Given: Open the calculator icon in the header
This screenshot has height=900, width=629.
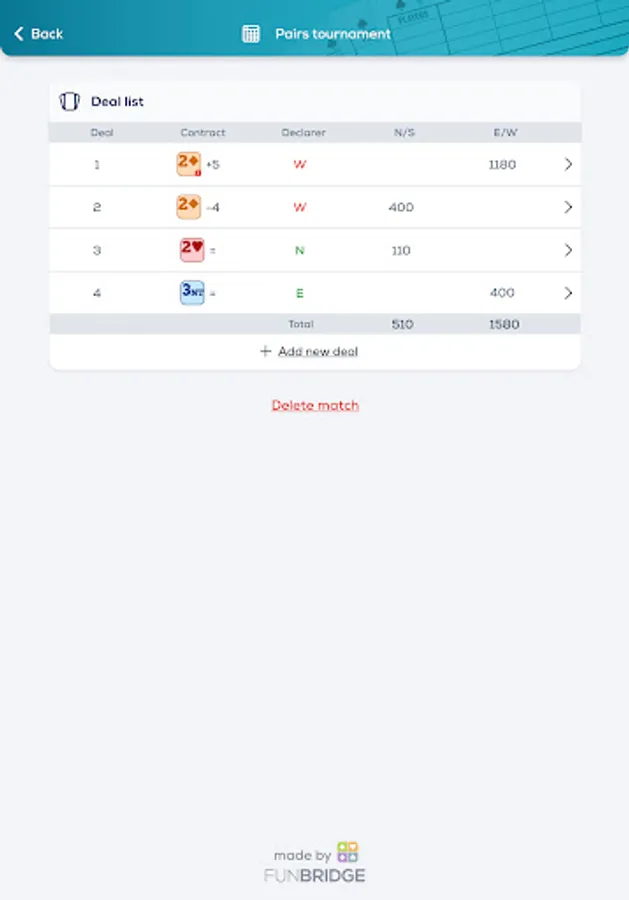Looking at the screenshot, I should [250, 33].
